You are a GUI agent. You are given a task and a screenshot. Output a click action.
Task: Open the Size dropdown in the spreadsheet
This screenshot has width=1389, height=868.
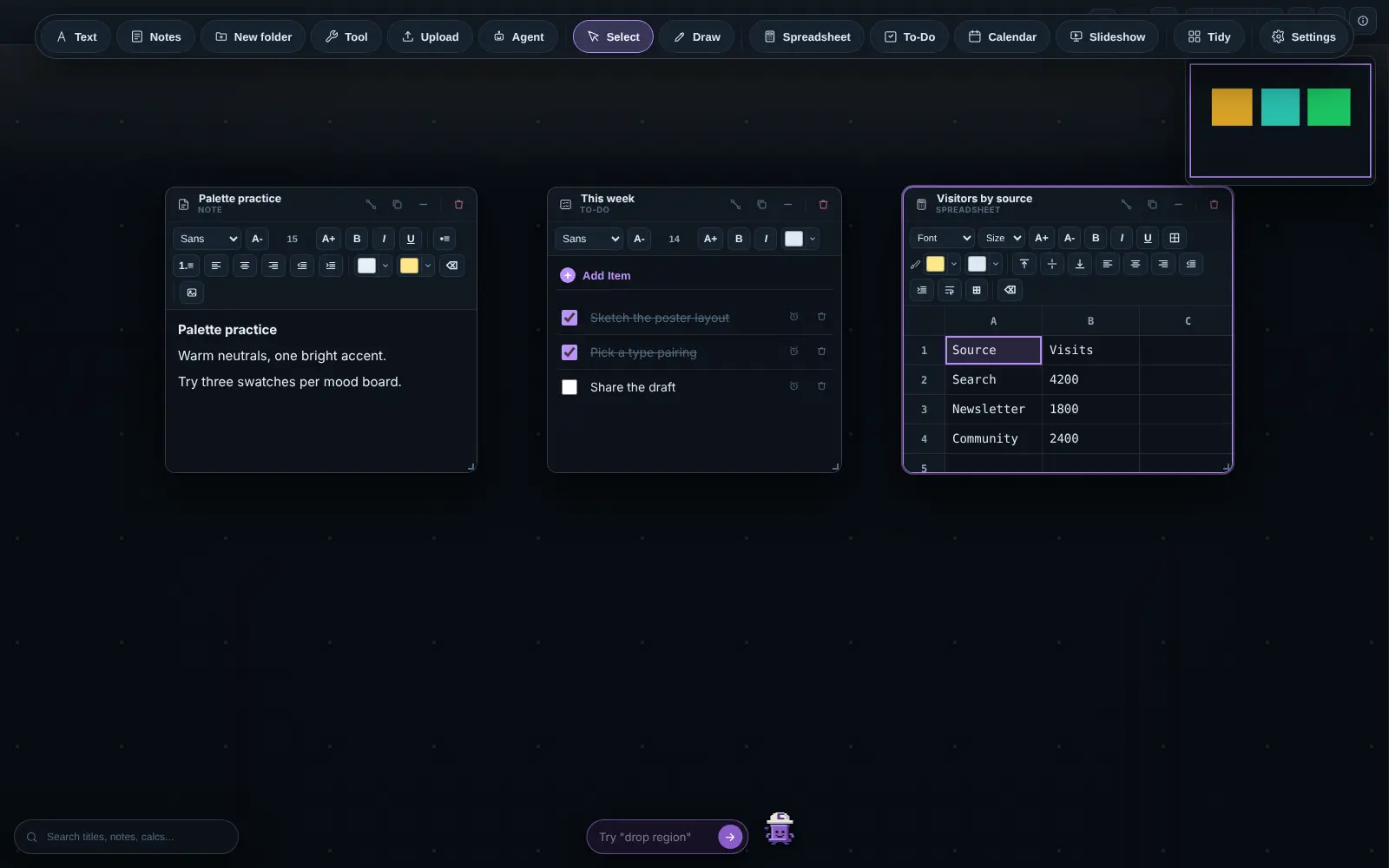click(1002, 238)
